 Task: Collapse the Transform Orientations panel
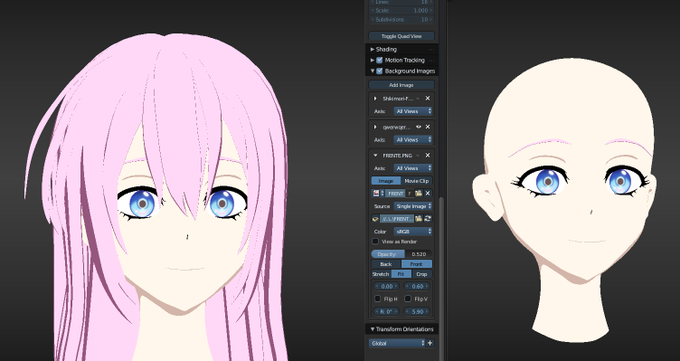pyautogui.click(x=372, y=329)
